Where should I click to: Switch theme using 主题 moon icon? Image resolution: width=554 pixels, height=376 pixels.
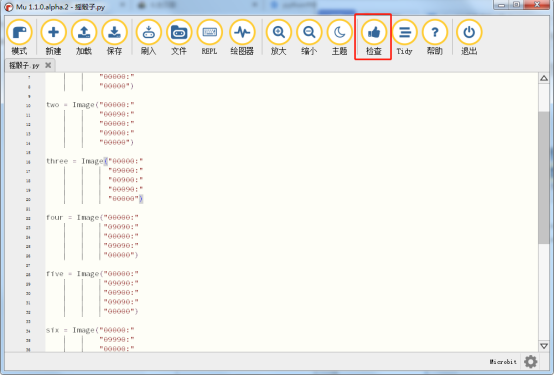point(340,37)
